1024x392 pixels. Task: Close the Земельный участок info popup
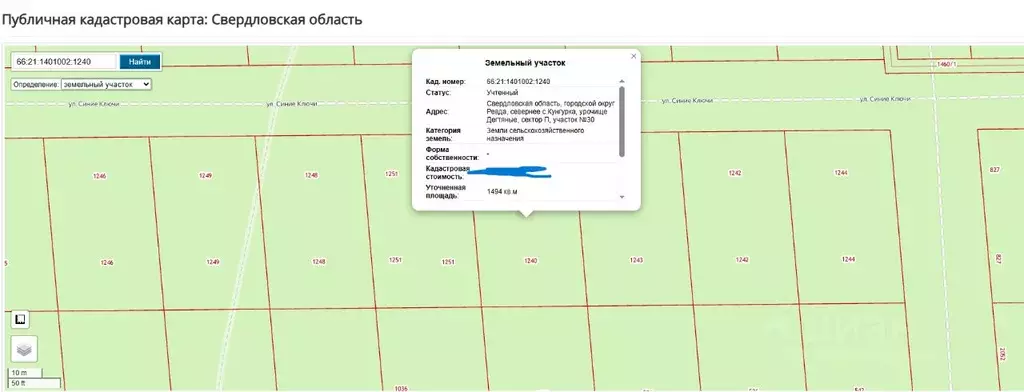(633, 56)
